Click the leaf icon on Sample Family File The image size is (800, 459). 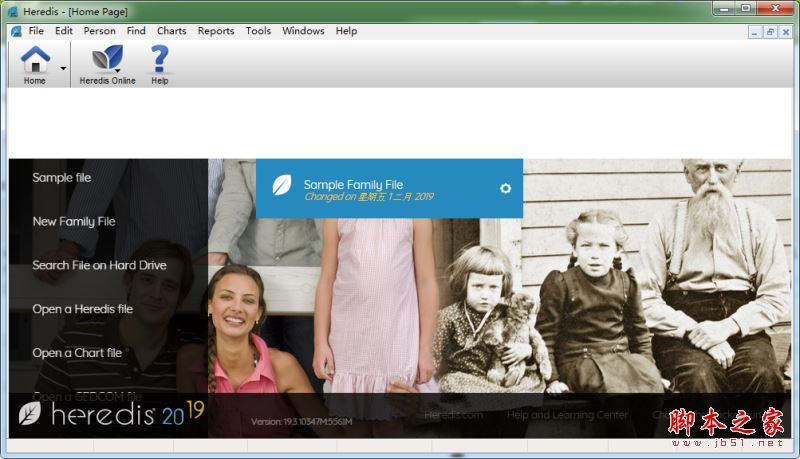tap(282, 185)
